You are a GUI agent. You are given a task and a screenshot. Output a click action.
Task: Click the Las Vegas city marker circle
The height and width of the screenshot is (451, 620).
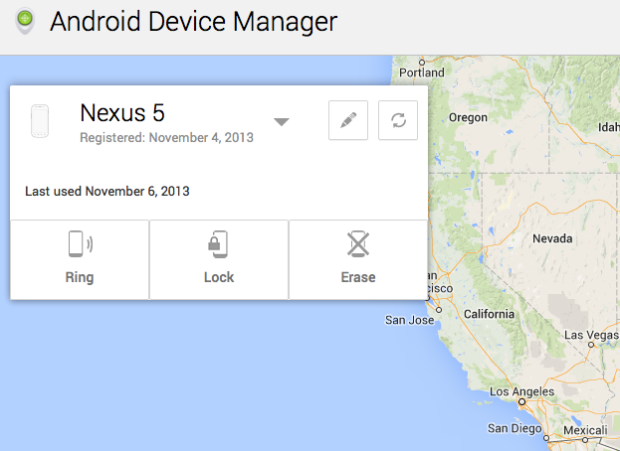591,345
